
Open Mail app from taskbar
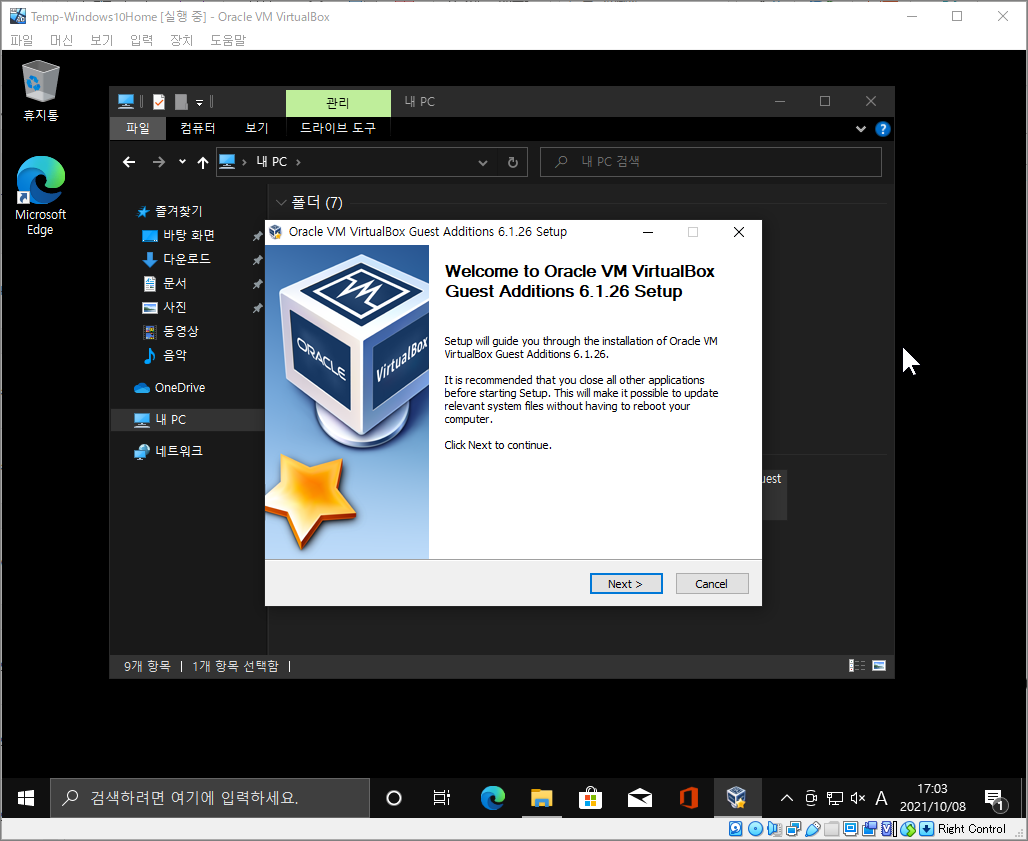[639, 798]
